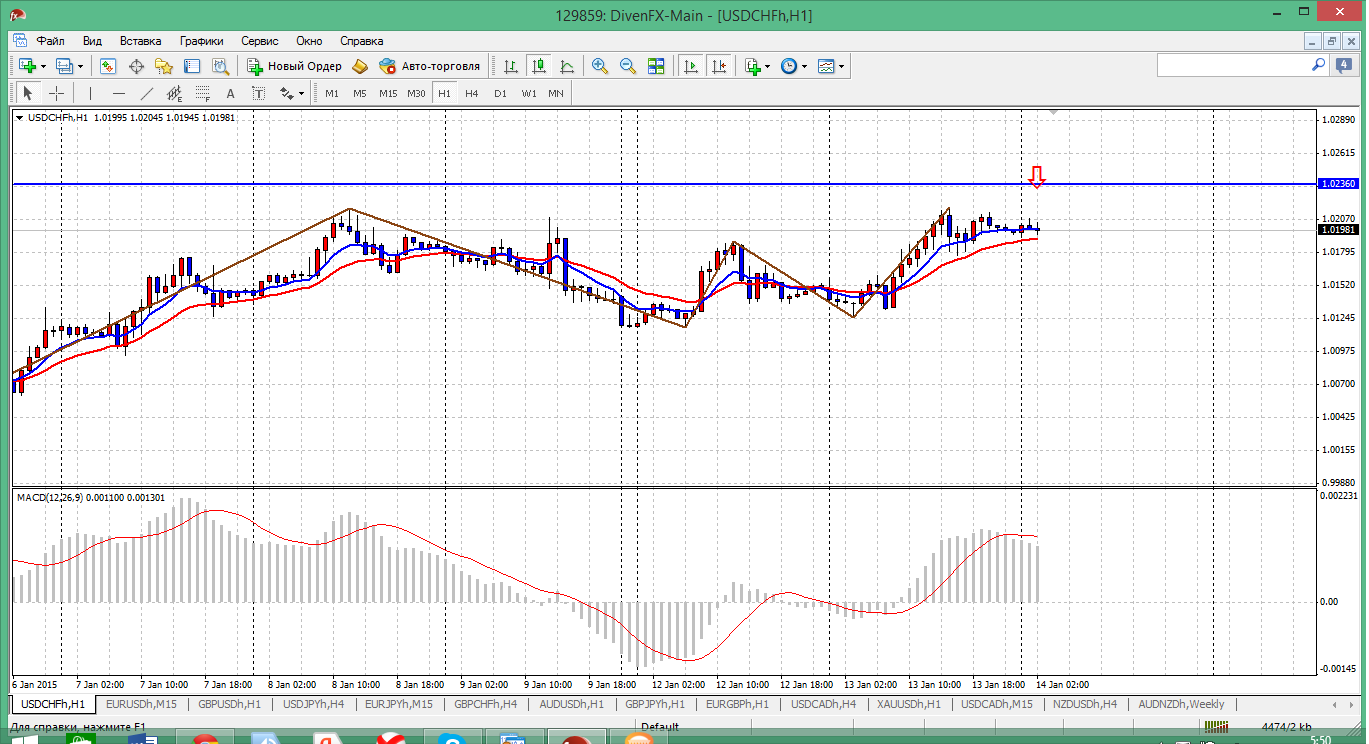
Task: Expand the chart templates dropdown
Action: pos(841,66)
